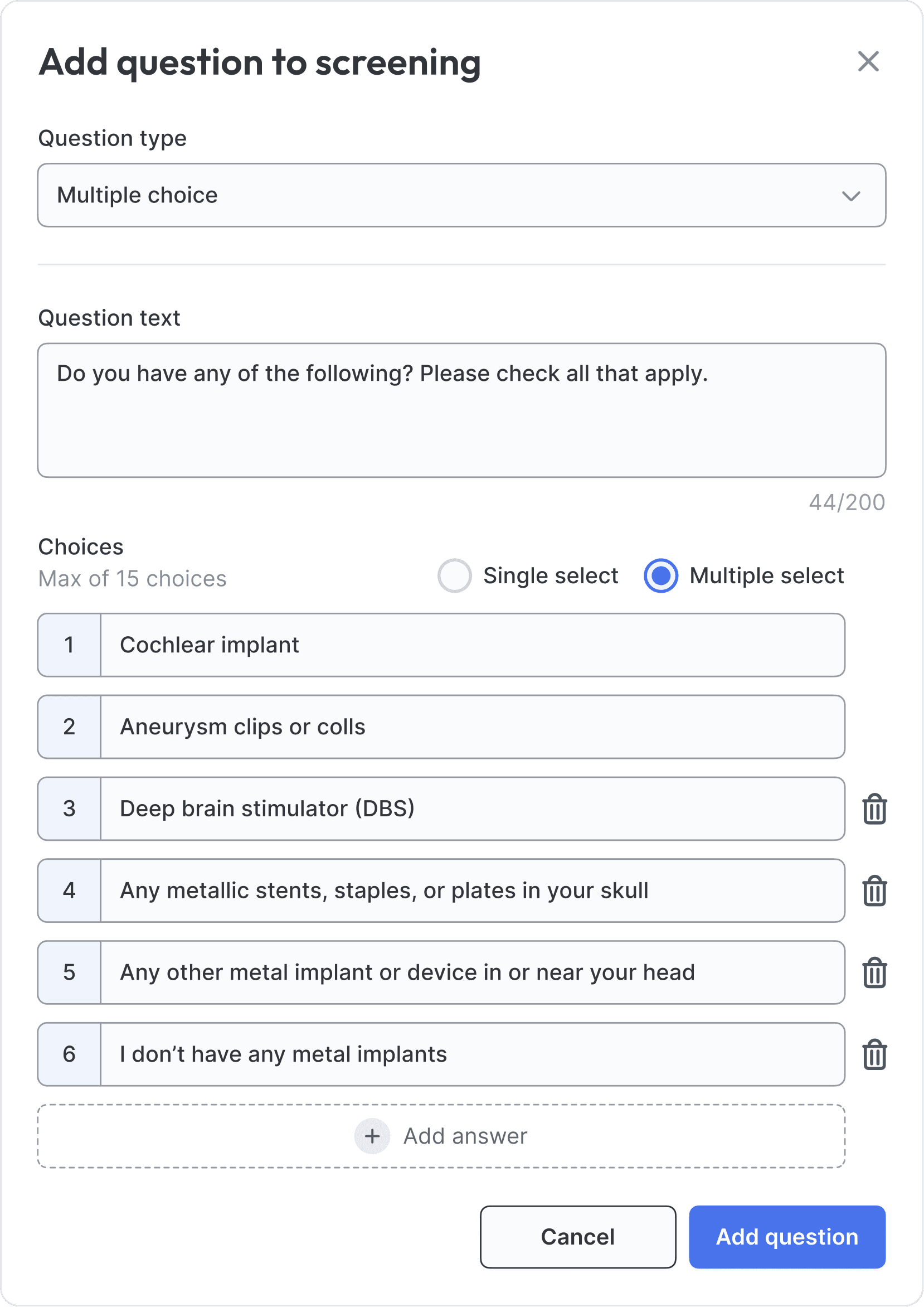Focus the Deep brain stimulator (DBS) field
The image size is (924, 1307).
pos(472,809)
